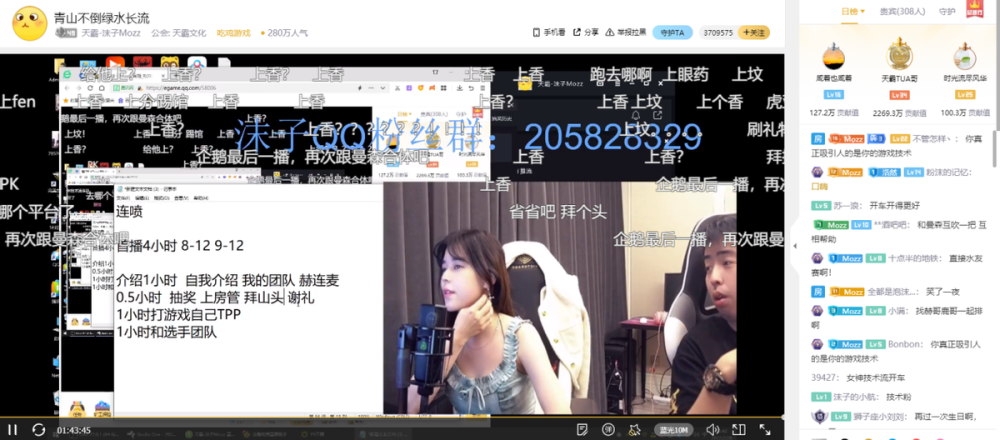Mute the player volume speaker icon
1000x440 pixels.
coord(712,430)
